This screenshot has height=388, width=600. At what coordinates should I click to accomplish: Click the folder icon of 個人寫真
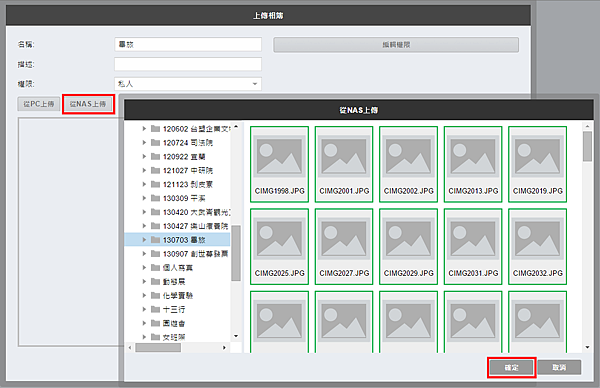pyautogui.click(x=155, y=267)
